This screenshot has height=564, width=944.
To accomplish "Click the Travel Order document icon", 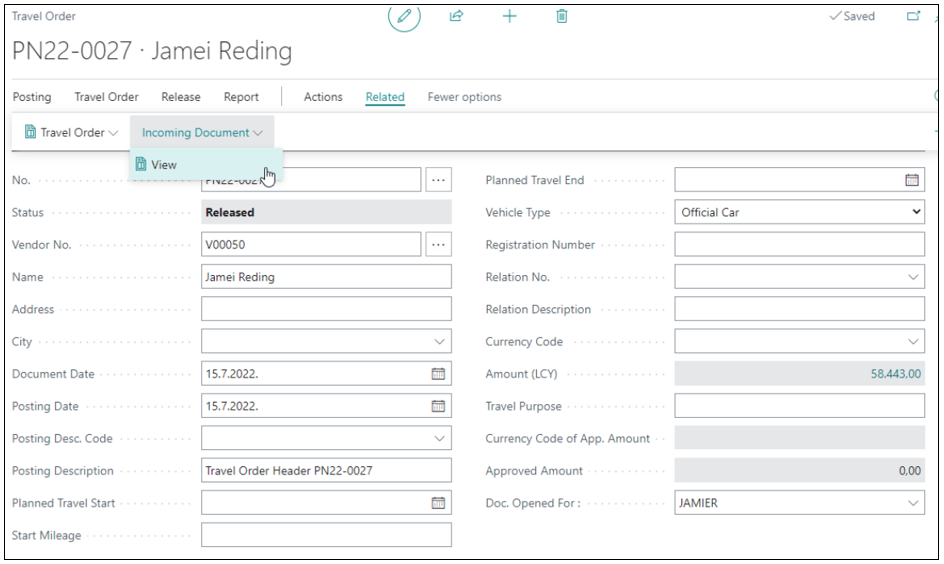I will pyautogui.click(x=30, y=132).
